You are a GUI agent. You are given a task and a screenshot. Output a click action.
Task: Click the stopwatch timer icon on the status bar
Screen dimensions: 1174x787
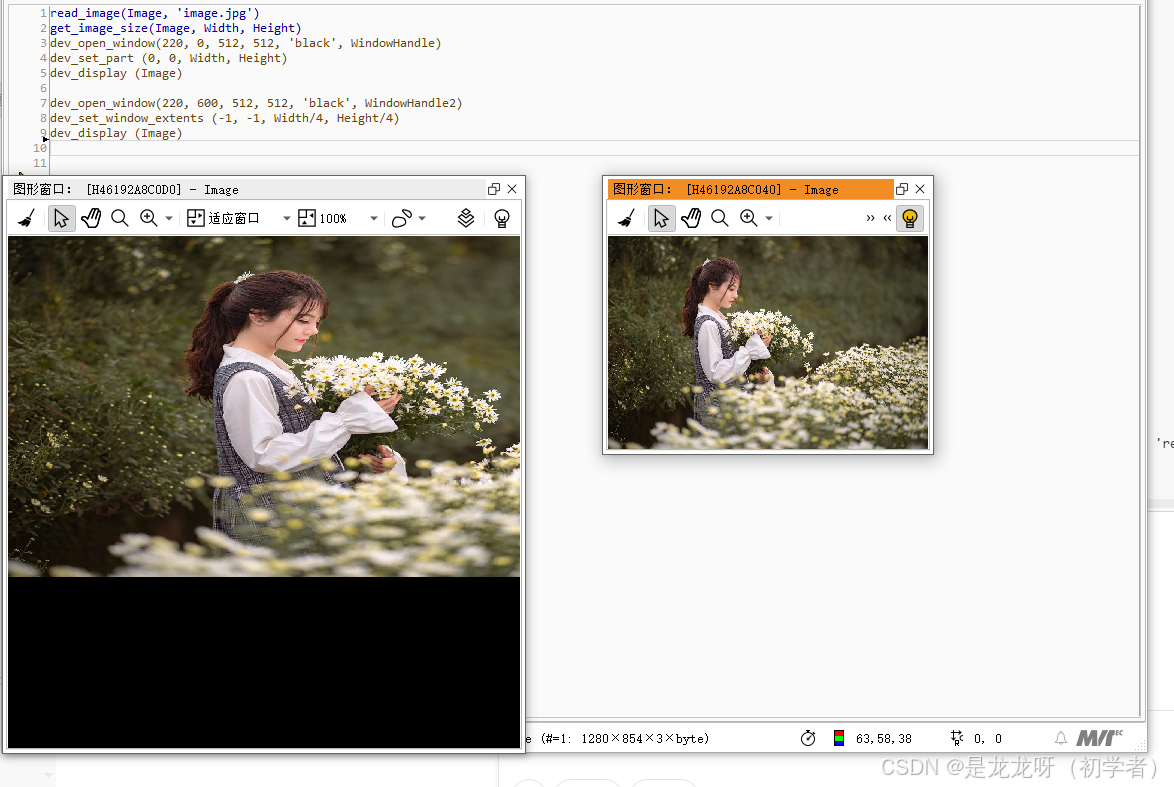[x=809, y=738]
